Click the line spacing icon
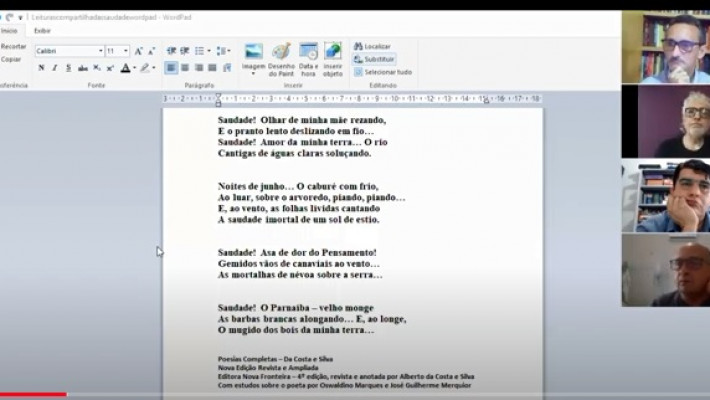The height and width of the screenshot is (400, 710). point(221,51)
